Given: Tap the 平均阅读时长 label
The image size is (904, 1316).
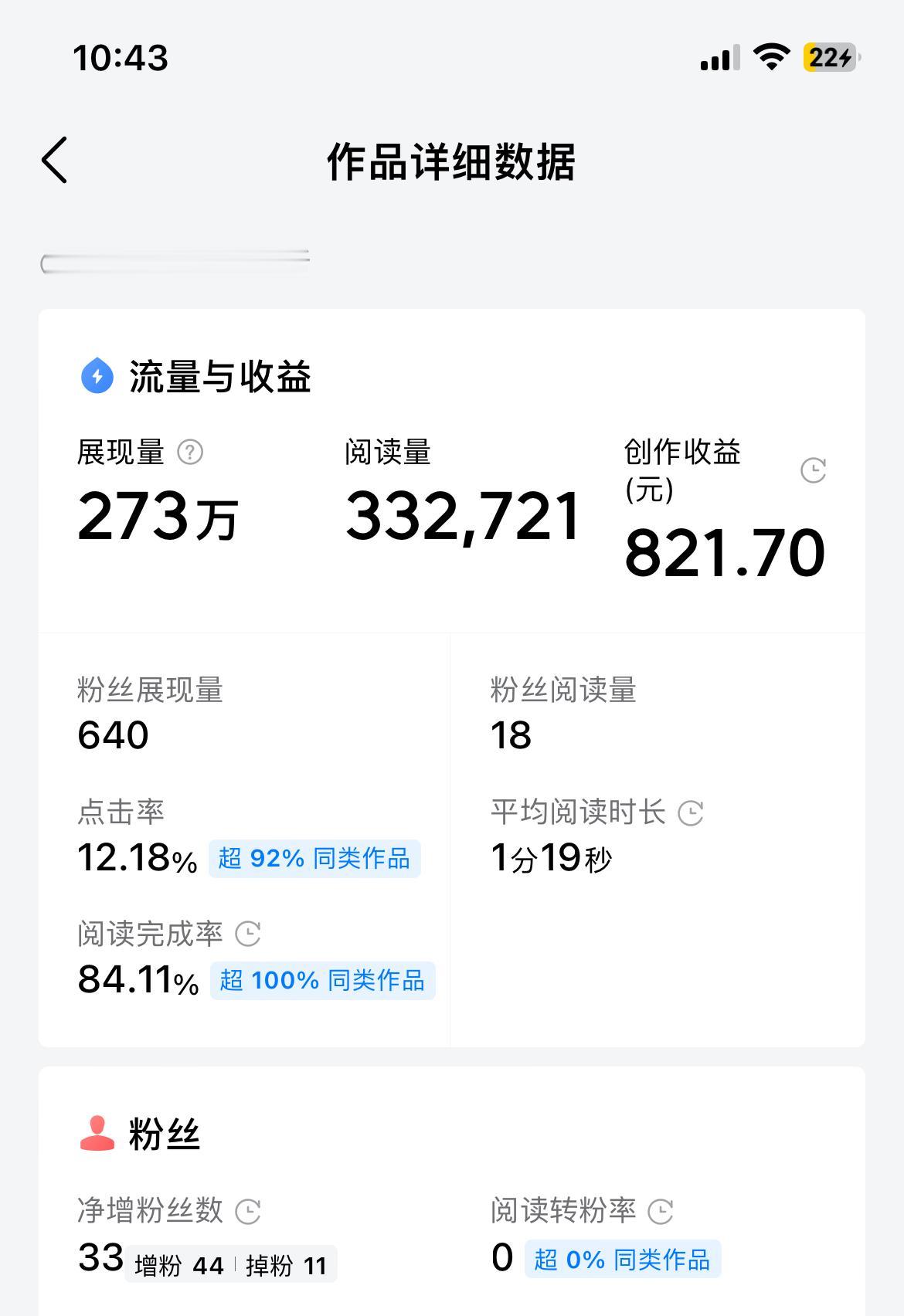Looking at the screenshot, I should [578, 812].
